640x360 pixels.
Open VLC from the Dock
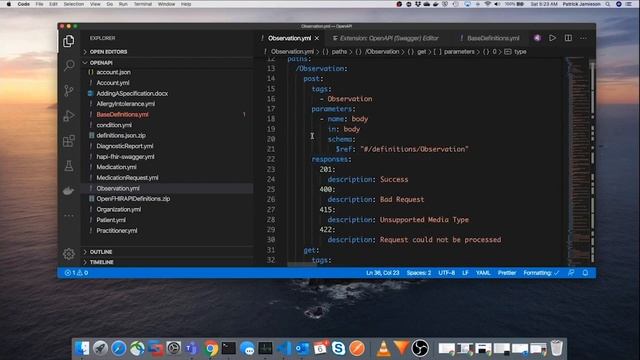pos(383,349)
